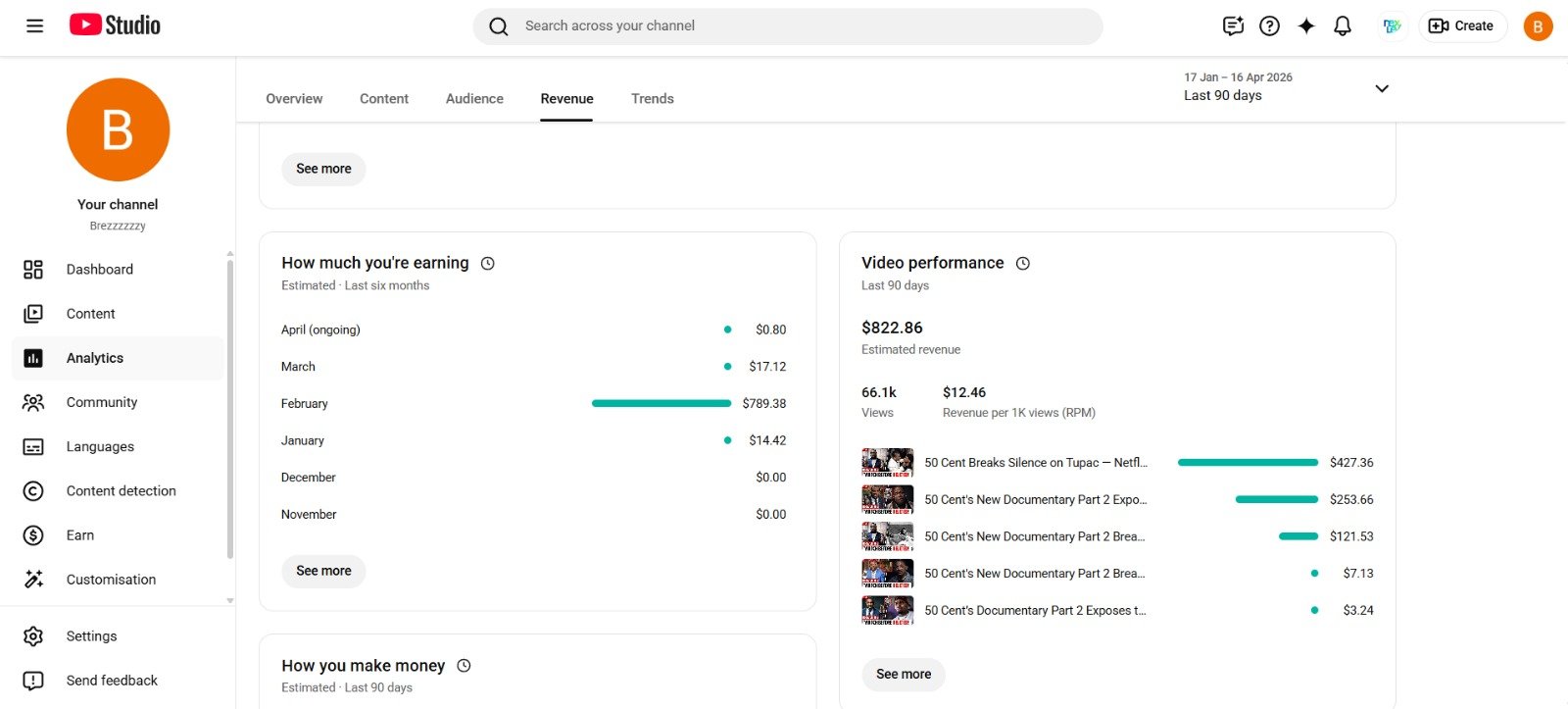
Task: Click the February earnings bar
Action: tap(661, 403)
